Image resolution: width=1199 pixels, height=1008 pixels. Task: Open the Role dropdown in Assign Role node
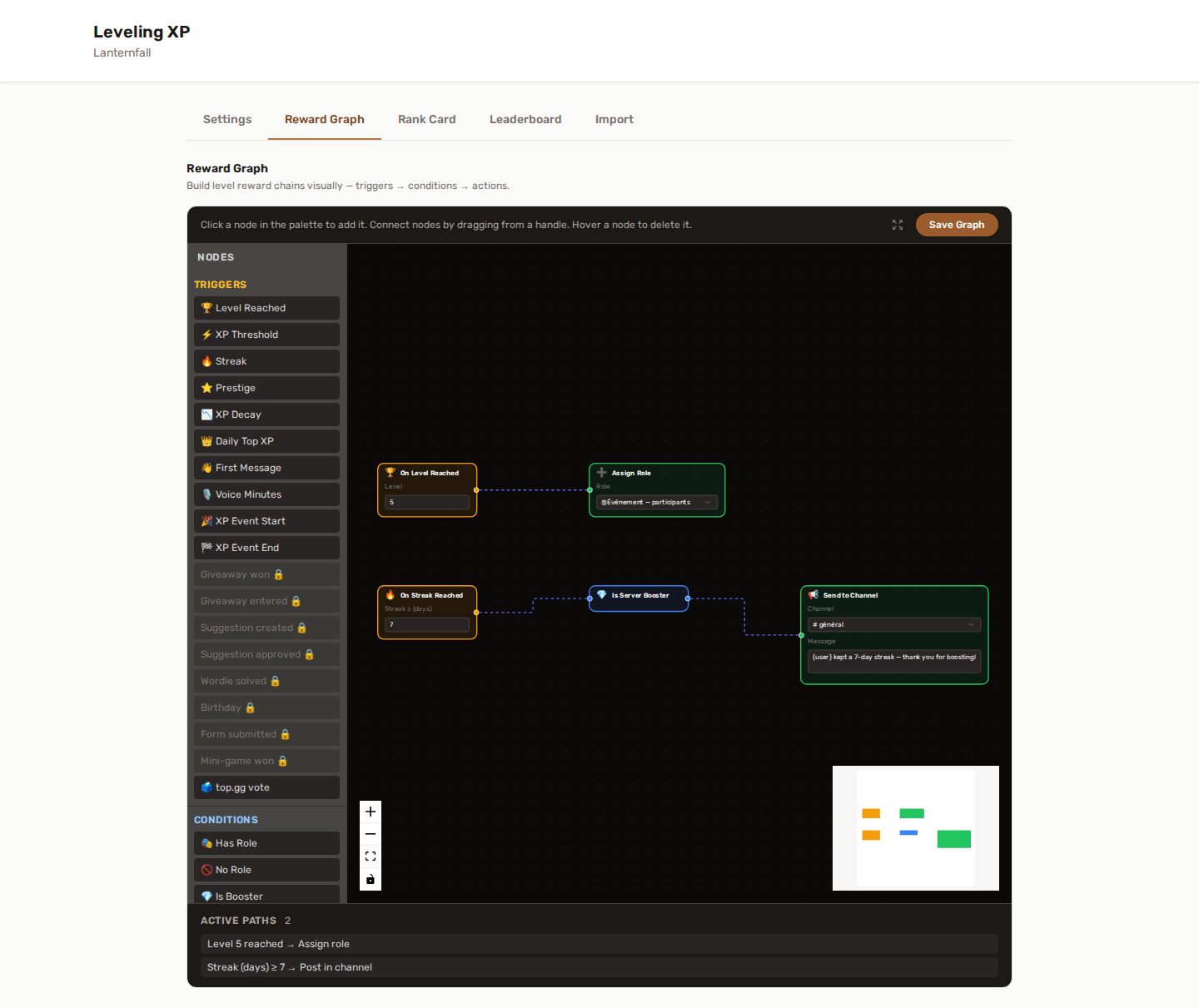point(657,502)
